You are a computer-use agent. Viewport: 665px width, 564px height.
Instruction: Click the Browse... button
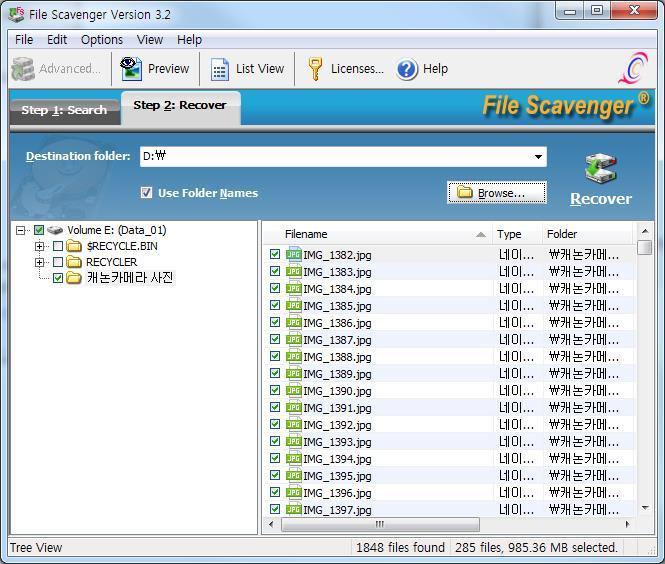coord(497,193)
